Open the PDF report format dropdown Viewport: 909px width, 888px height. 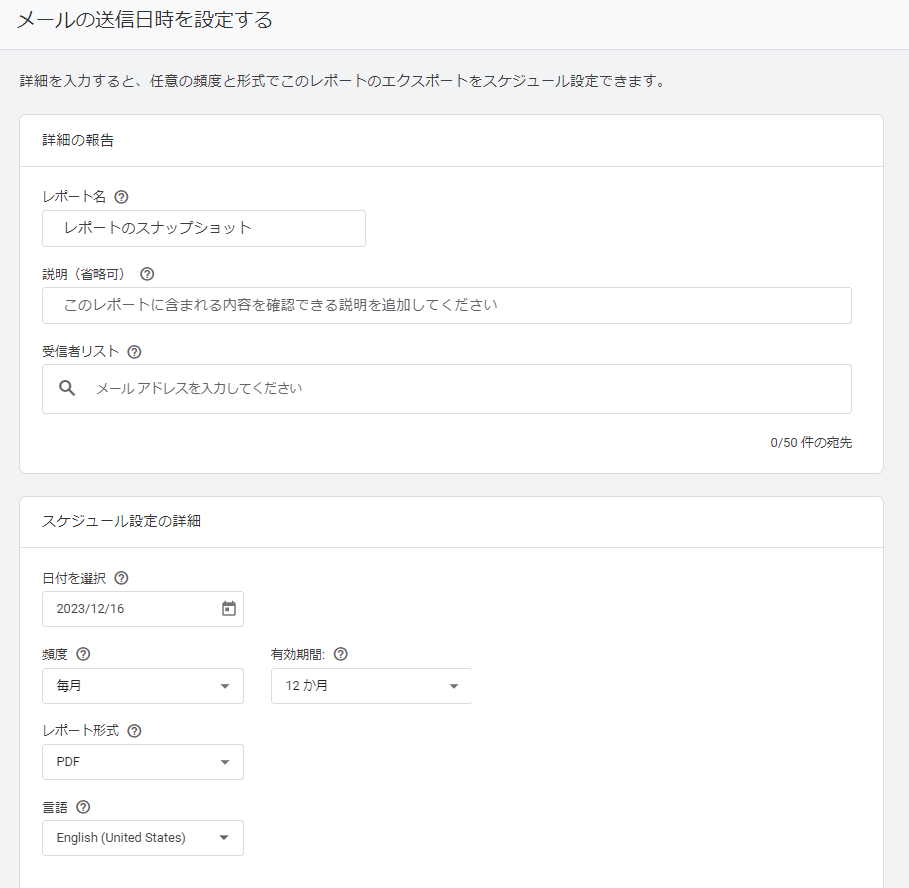tap(143, 762)
